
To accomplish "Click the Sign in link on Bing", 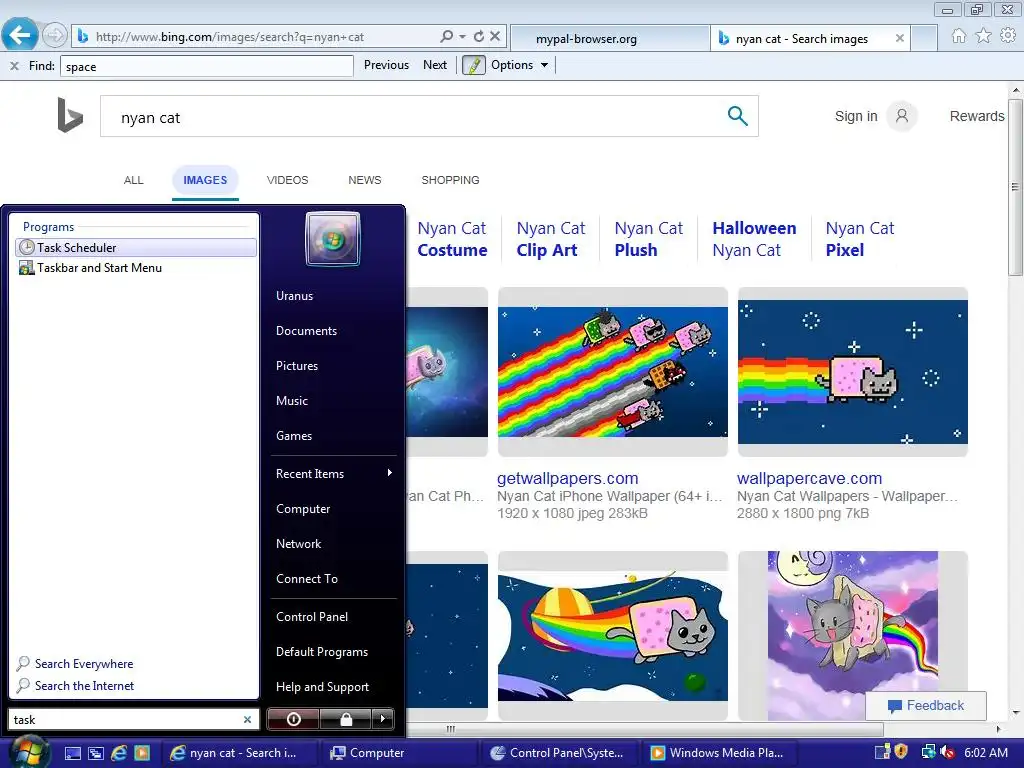I will tap(856, 116).
